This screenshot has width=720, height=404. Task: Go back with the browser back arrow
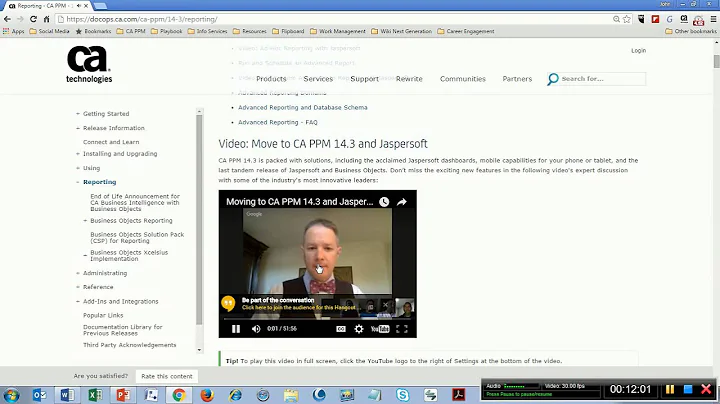[7, 19]
